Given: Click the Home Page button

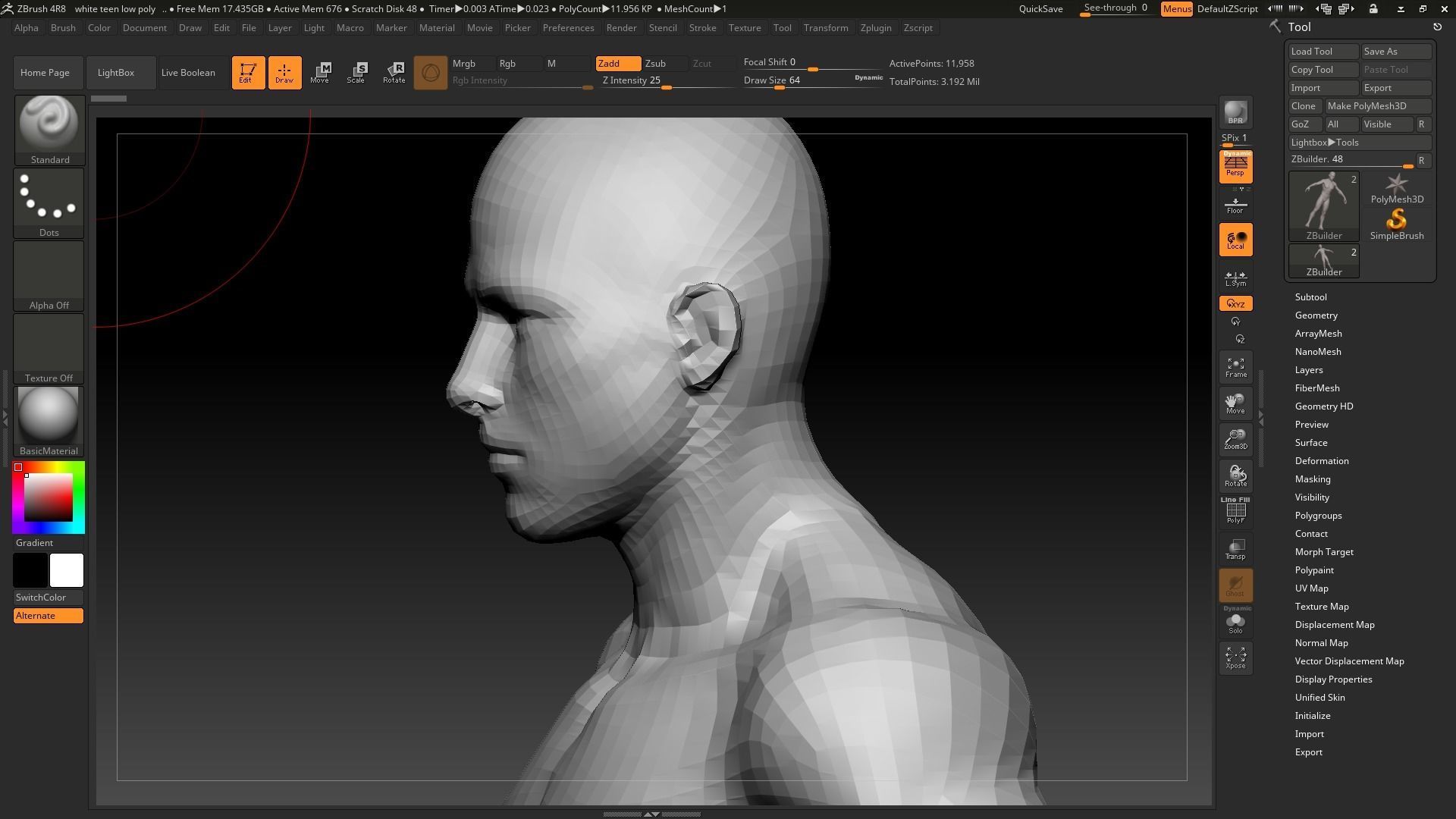Looking at the screenshot, I should point(49,73).
